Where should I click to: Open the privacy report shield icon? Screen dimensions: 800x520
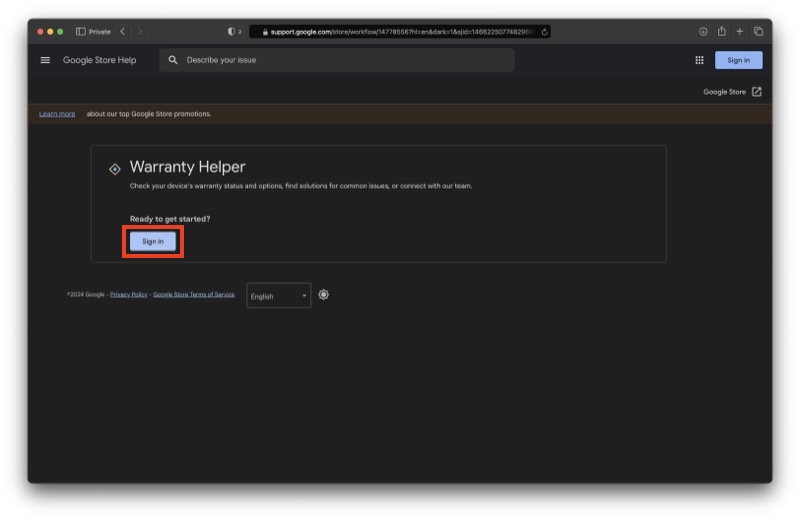231,32
